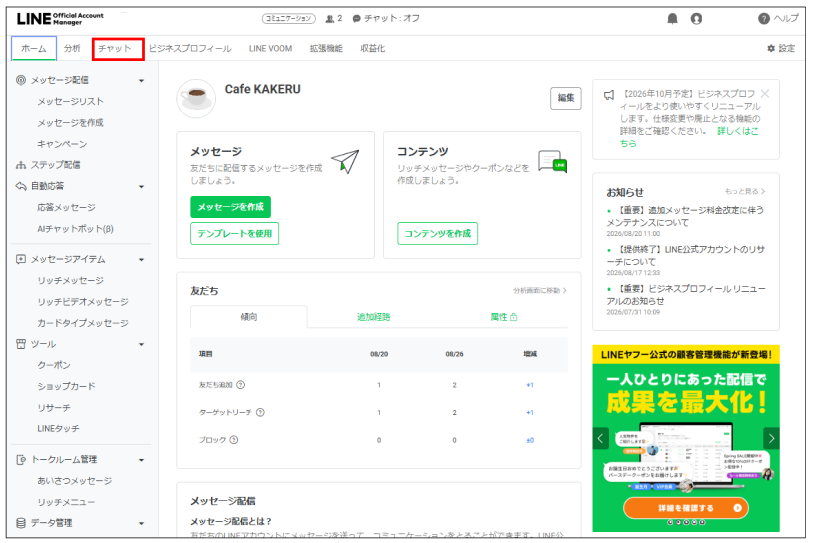813x543 pixels.
Task: Click the 編集 button beside Cafe KAKERU
Action: click(x=566, y=98)
